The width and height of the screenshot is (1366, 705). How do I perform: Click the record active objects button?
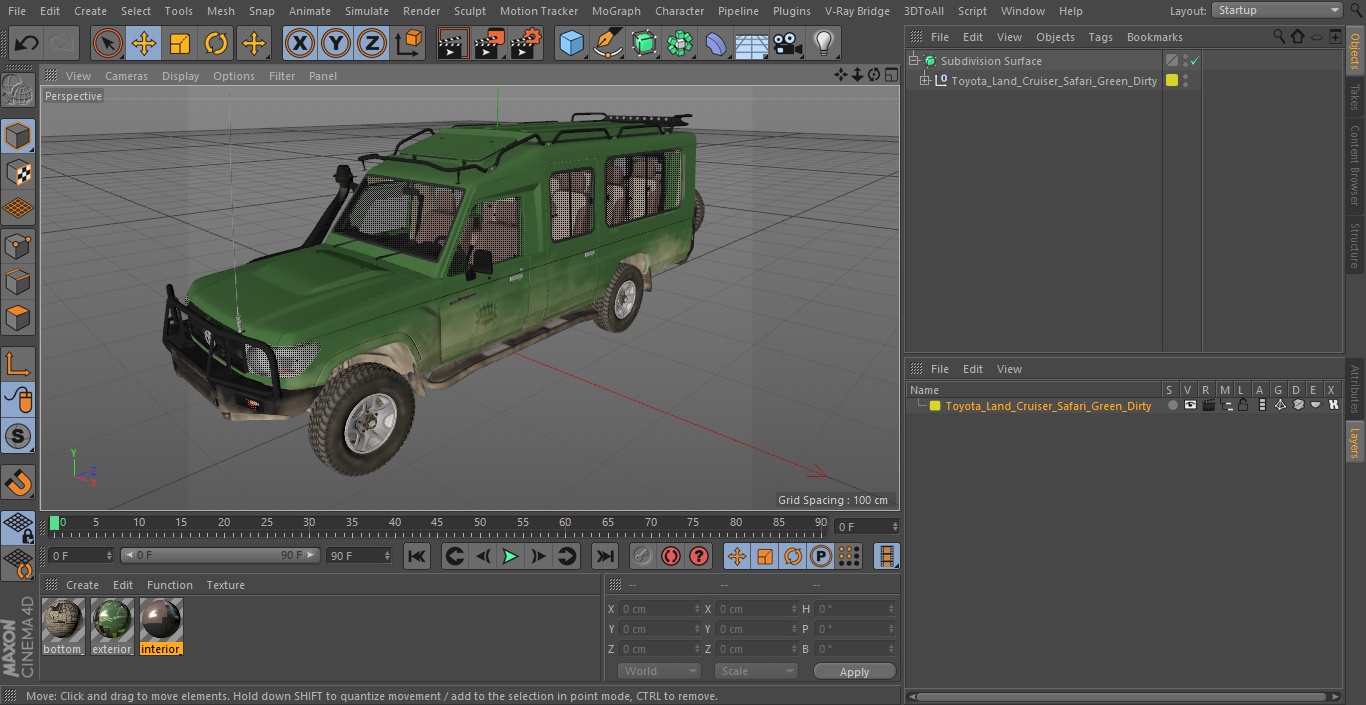tap(643, 556)
